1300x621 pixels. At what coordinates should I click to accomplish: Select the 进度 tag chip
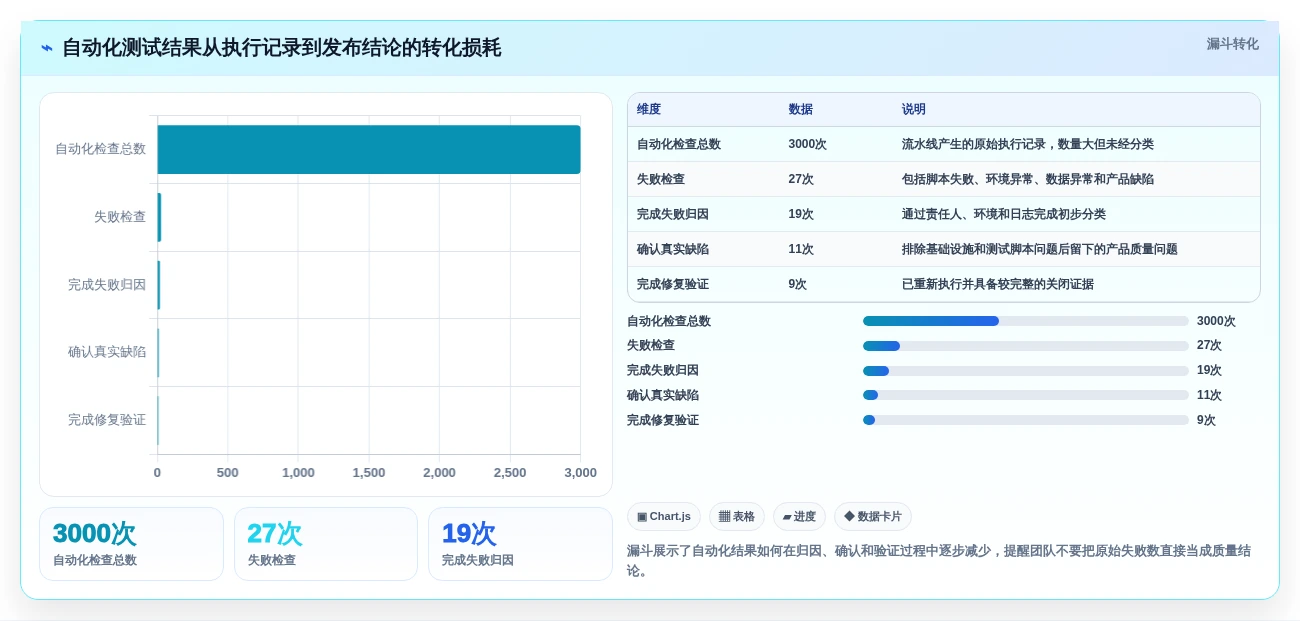799,517
